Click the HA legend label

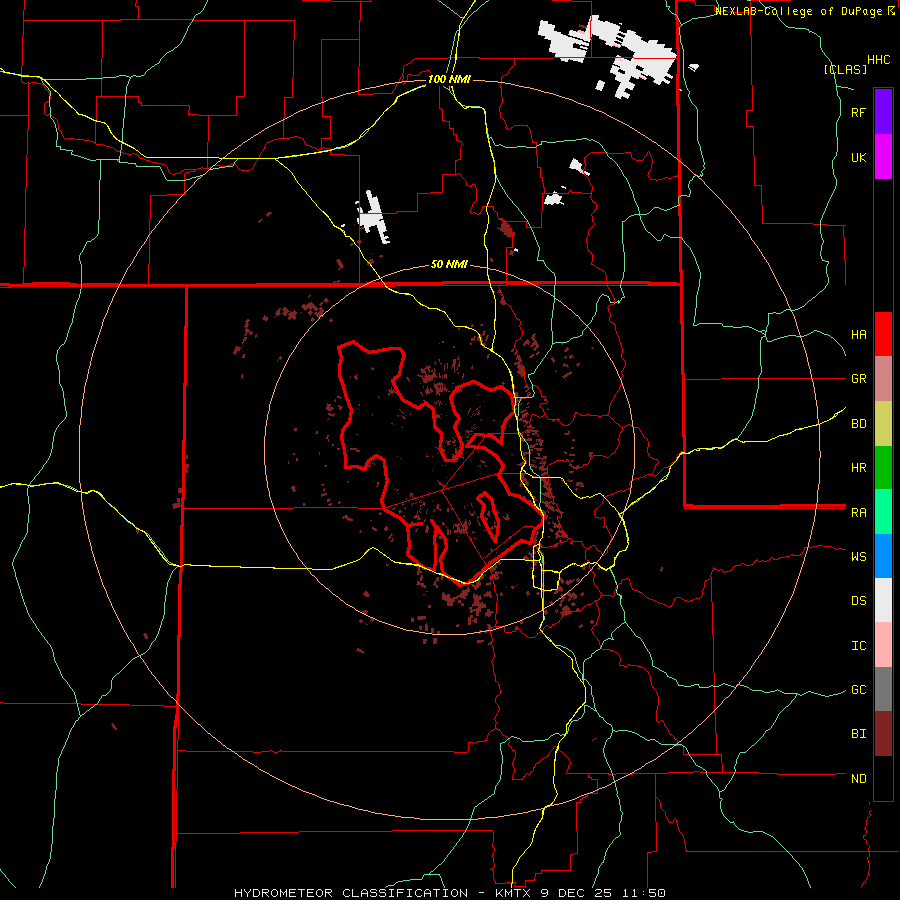coord(859,335)
